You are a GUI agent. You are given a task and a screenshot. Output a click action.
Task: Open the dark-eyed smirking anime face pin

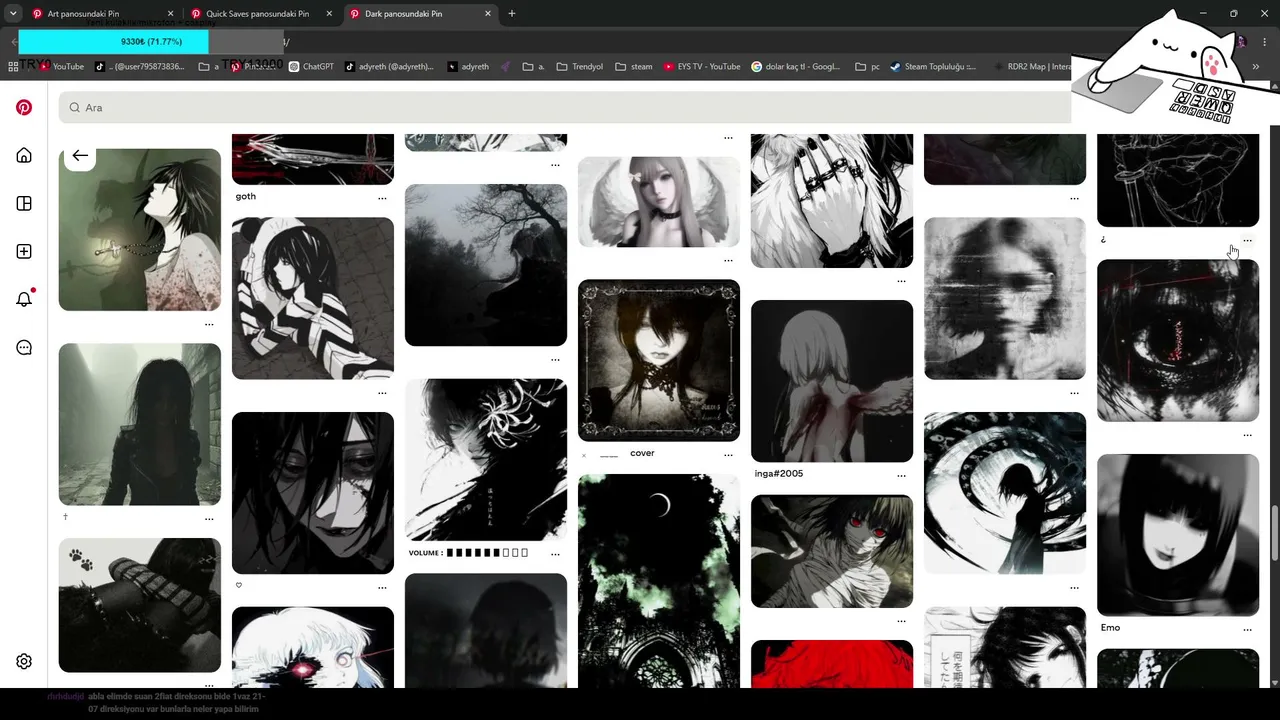click(313, 493)
